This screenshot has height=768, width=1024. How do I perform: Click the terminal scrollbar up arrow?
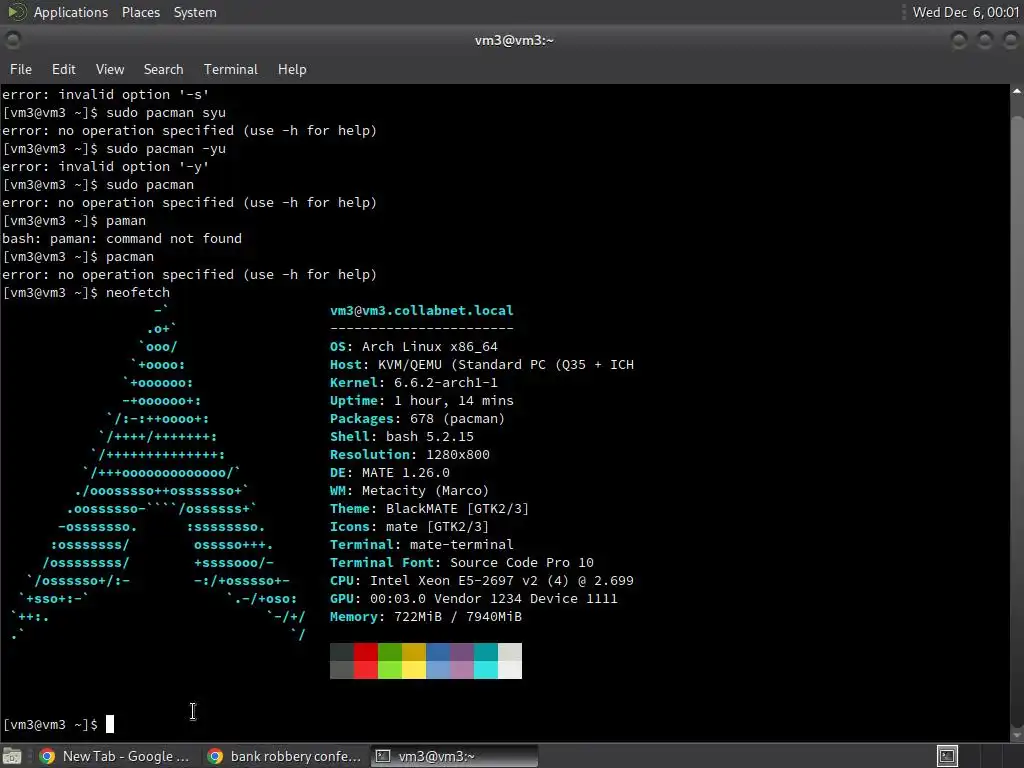click(1017, 91)
